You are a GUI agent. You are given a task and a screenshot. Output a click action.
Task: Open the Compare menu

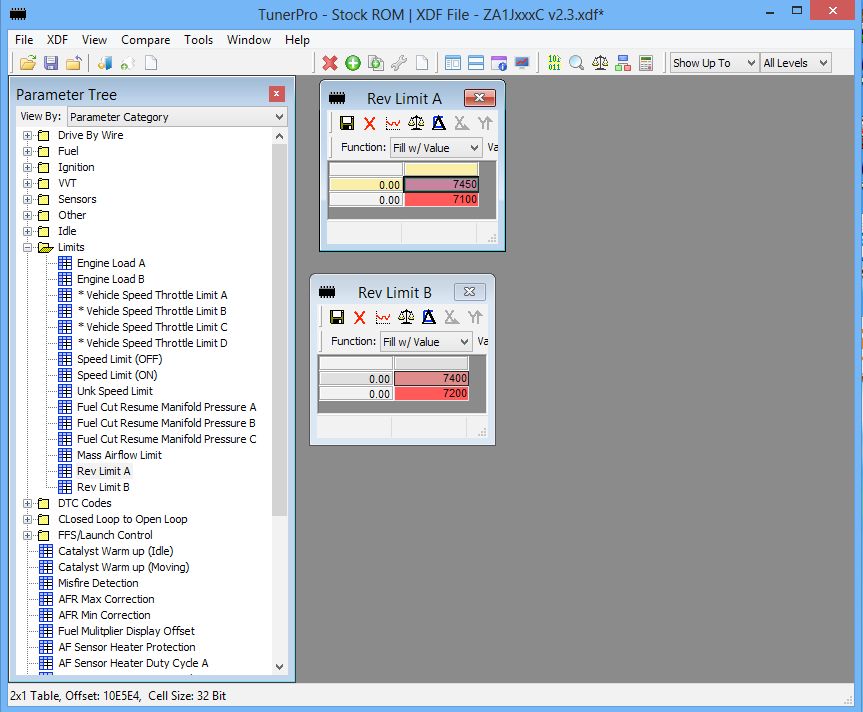tap(145, 40)
